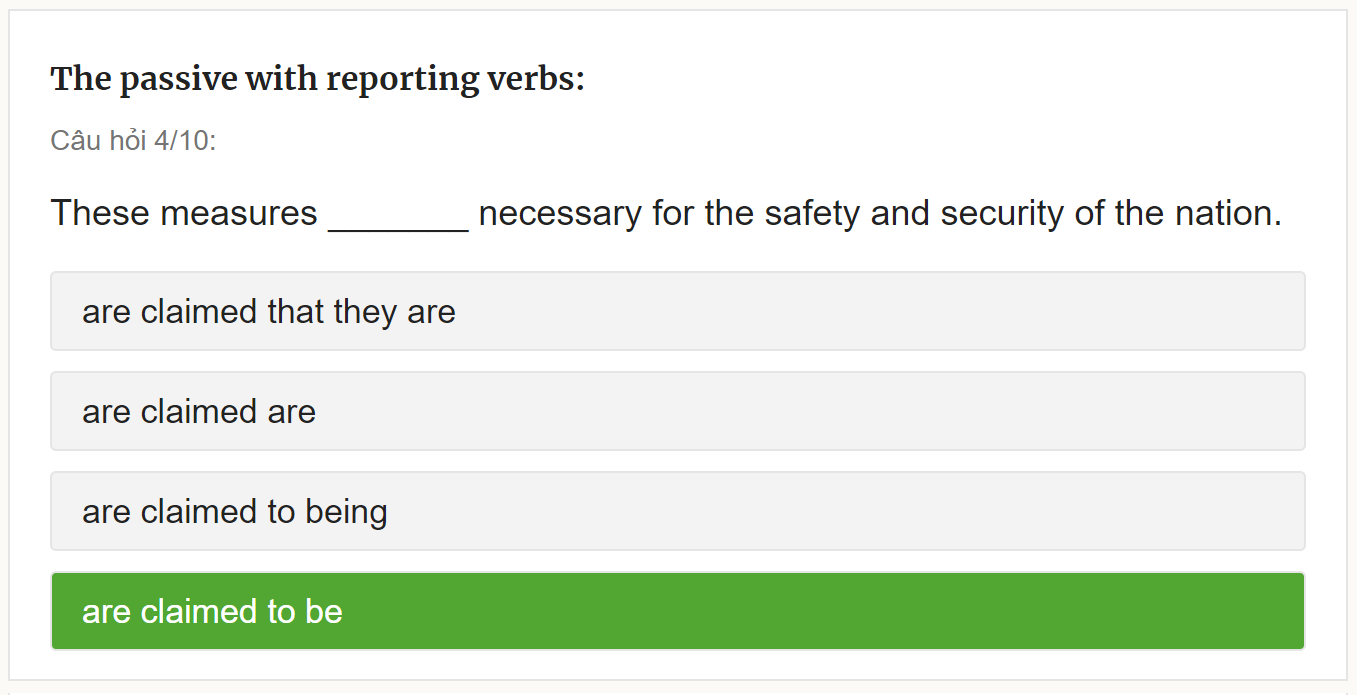
Task: Click empty right side of 'are claimed are' row
Action: click(x=1000, y=411)
